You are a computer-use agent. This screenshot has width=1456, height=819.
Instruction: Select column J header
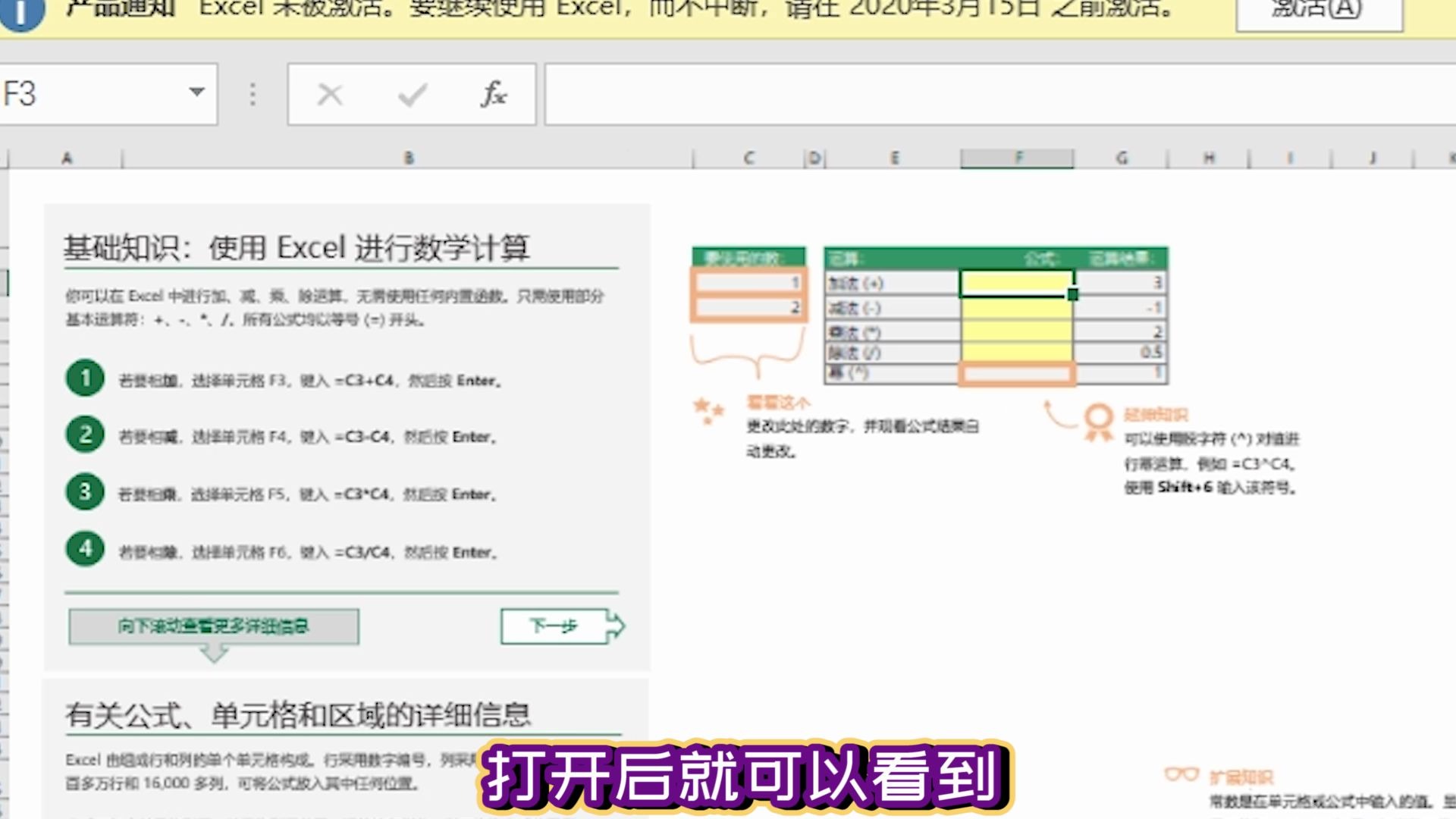tap(1372, 158)
